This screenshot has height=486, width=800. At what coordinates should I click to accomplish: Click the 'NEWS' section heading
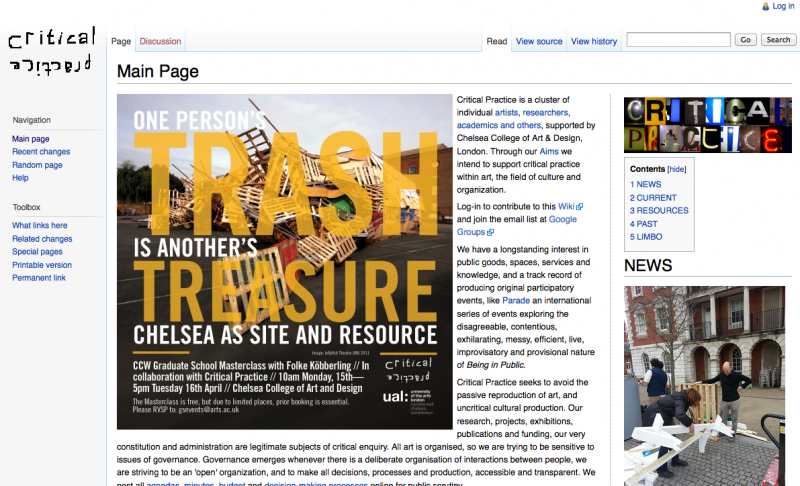pyautogui.click(x=648, y=265)
